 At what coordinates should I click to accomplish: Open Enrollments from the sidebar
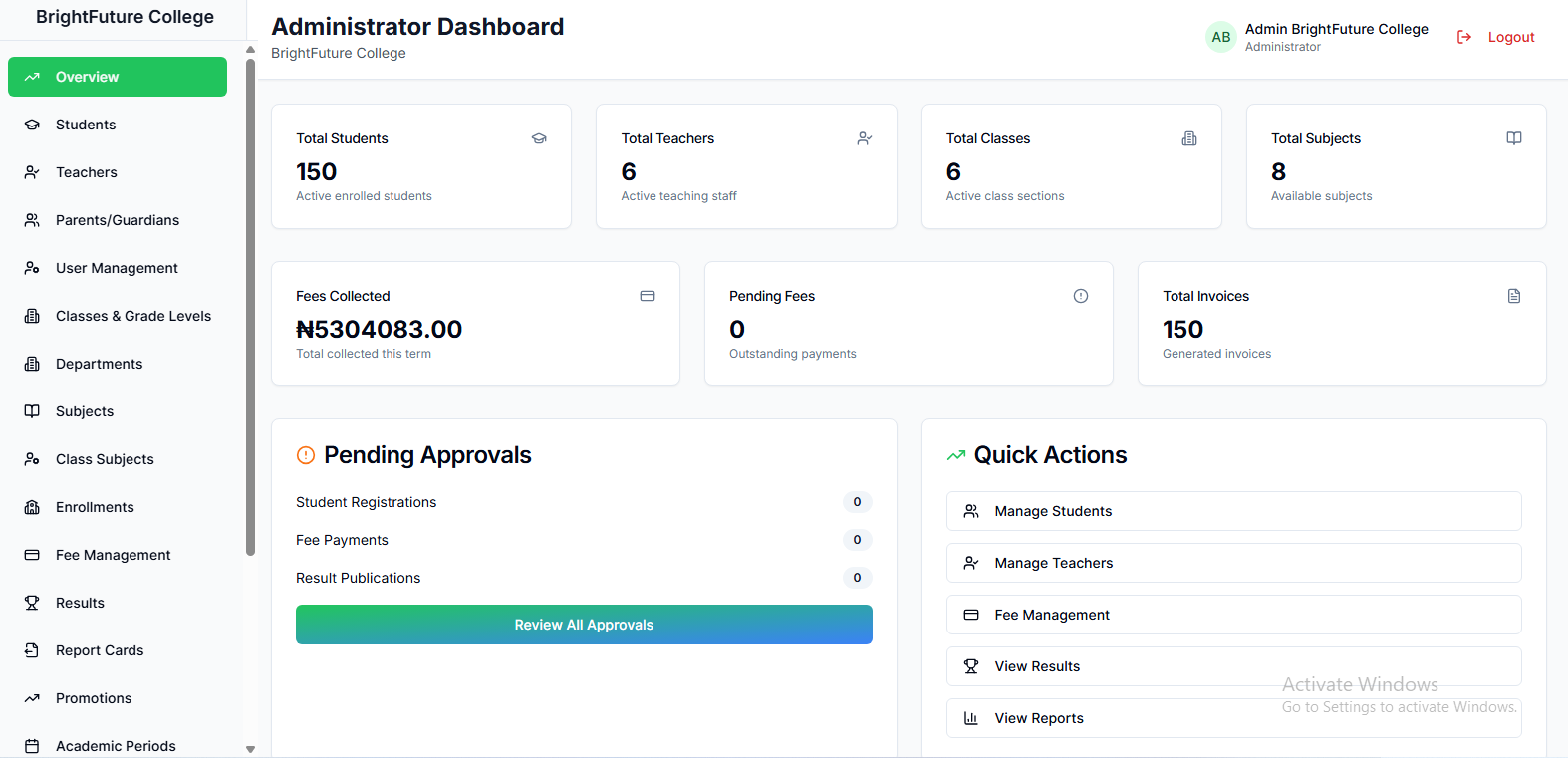click(118, 507)
